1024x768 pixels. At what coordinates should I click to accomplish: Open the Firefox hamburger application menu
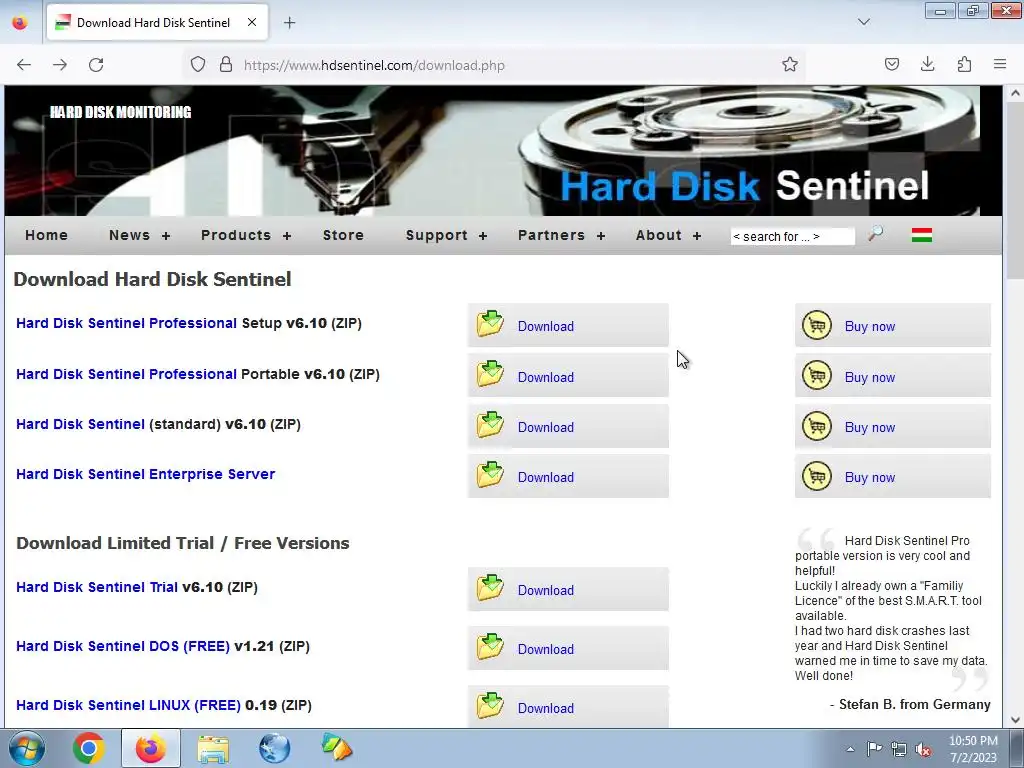click(x=1000, y=64)
